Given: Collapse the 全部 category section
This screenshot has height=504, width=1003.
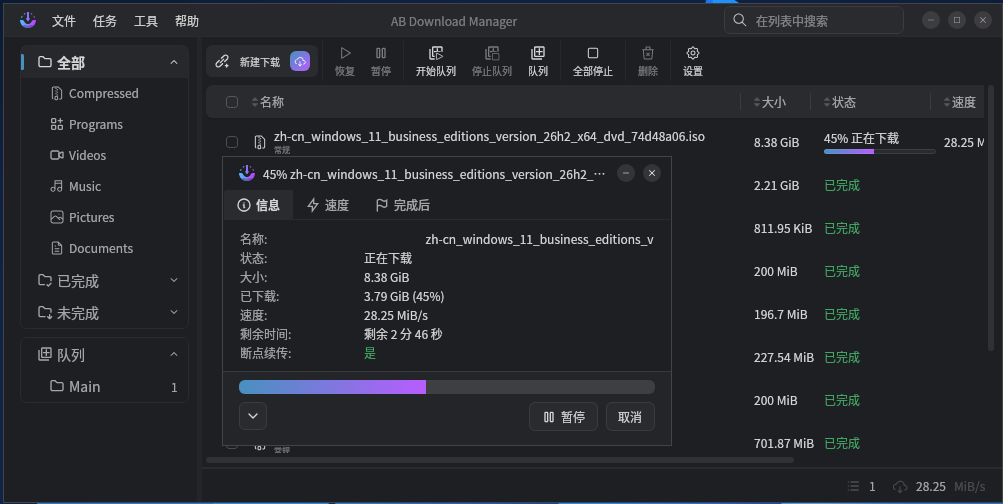Looking at the screenshot, I should pyautogui.click(x=173, y=63).
